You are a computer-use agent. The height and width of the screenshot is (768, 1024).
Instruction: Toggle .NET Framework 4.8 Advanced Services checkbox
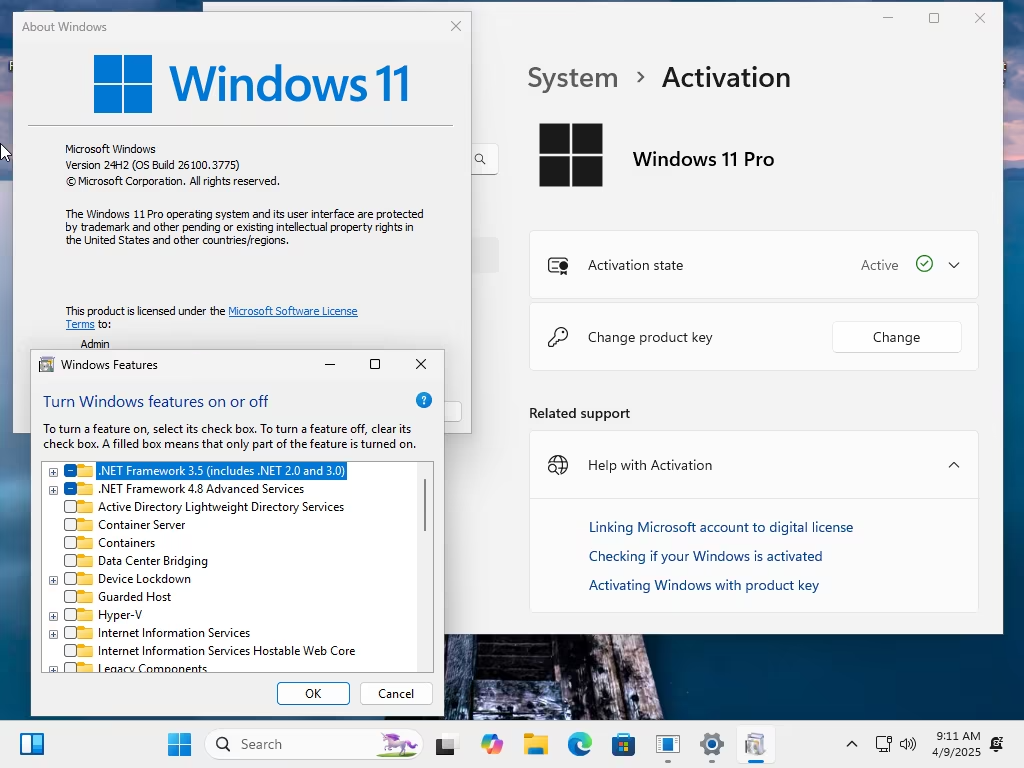(71, 488)
